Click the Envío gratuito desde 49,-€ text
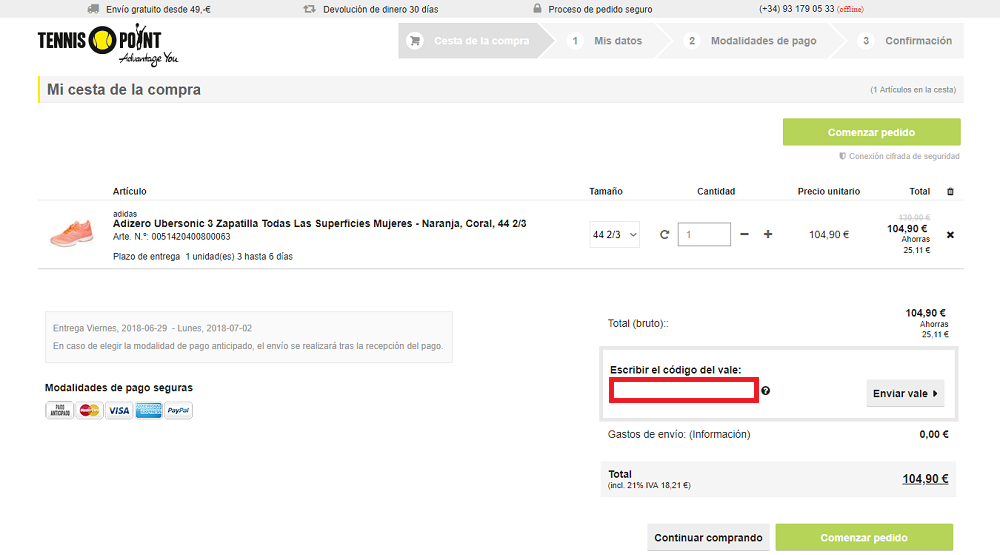 (x=158, y=10)
